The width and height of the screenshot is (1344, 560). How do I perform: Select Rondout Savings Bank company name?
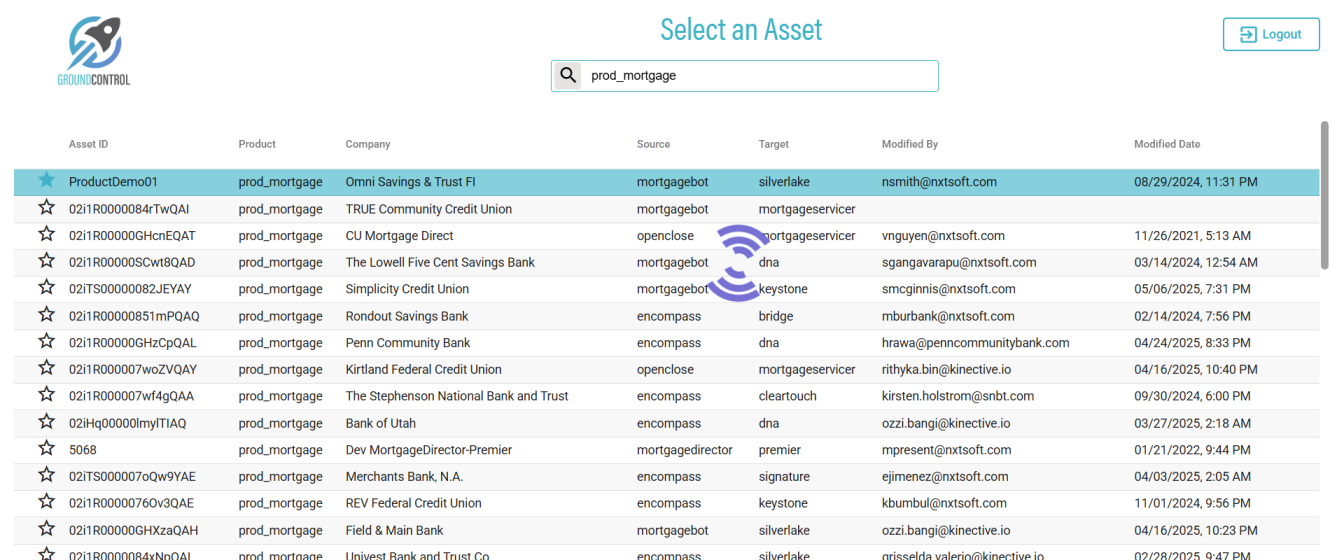click(407, 316)
